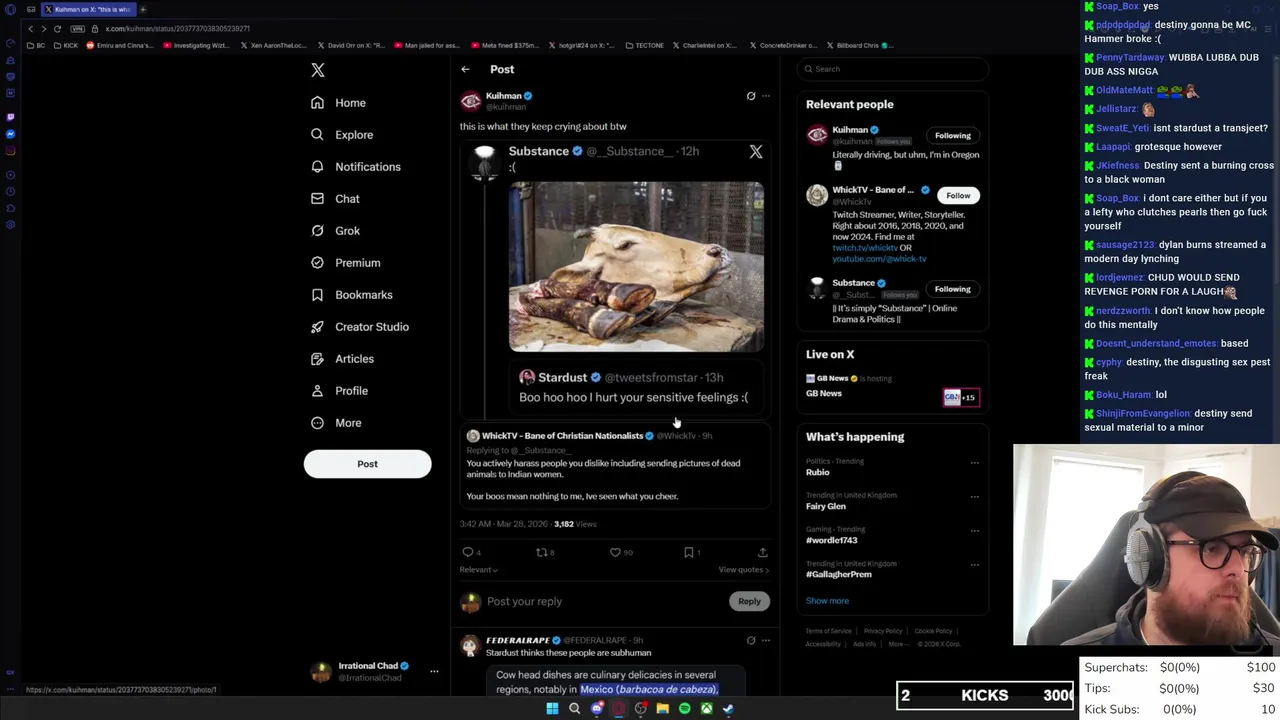Click the white Post button
1280x720 pixels.
point(367,464)
